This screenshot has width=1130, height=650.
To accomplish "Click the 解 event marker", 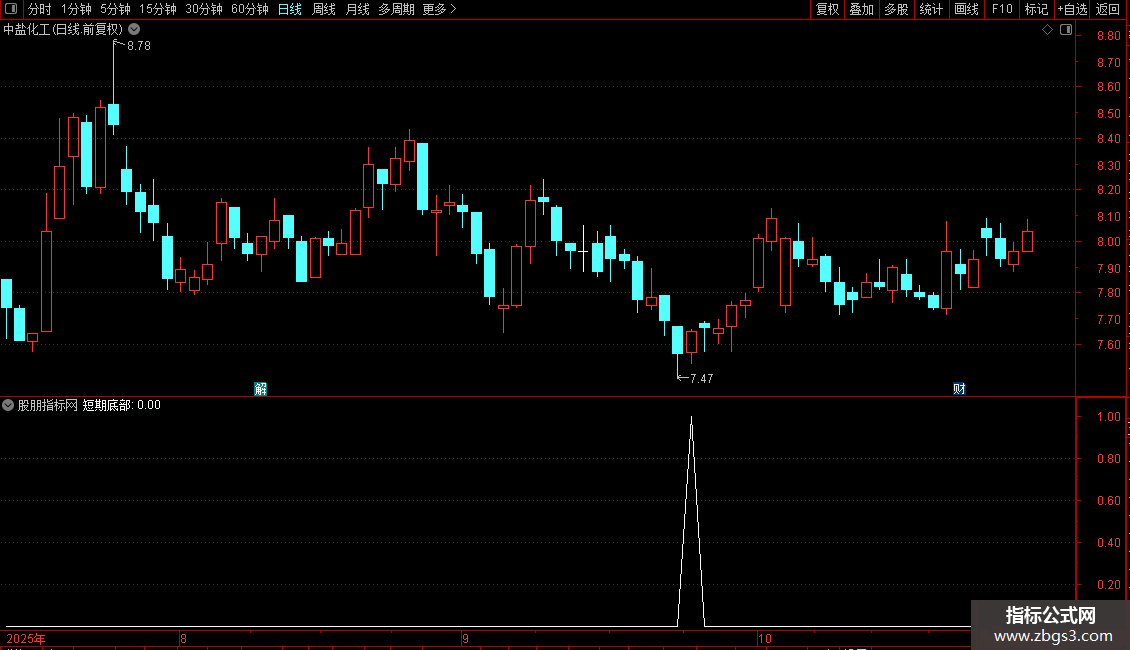I will 261,389.
